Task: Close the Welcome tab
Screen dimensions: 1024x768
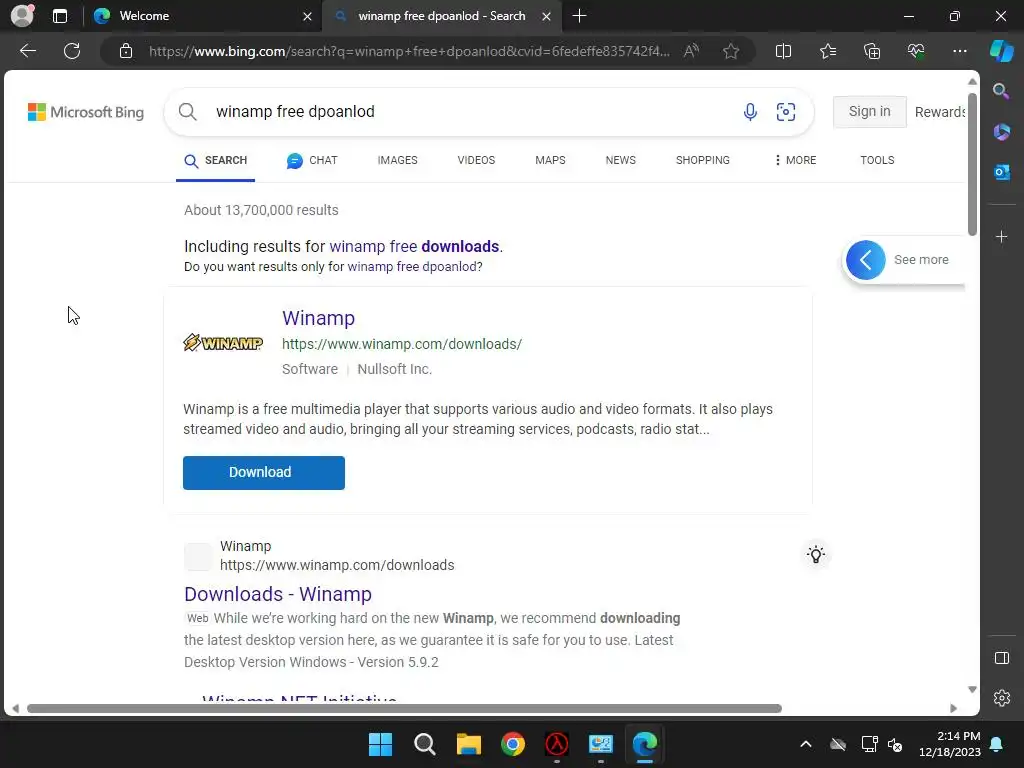Action: (x=307, y=16)
